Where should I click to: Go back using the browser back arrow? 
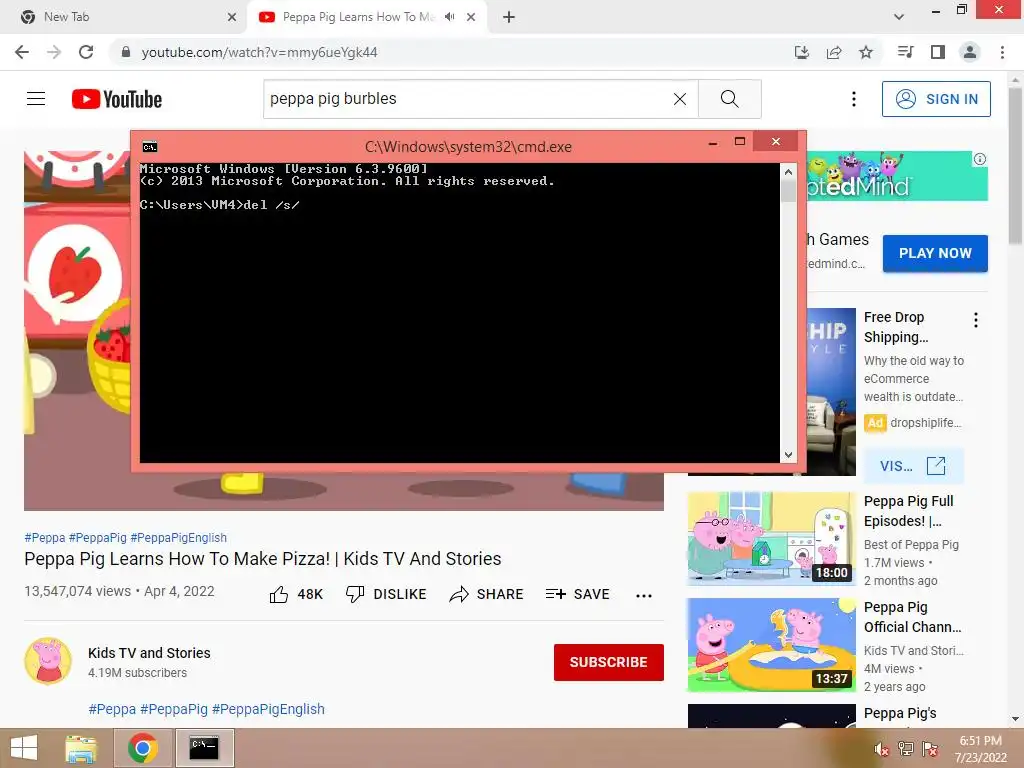point(22,52)
